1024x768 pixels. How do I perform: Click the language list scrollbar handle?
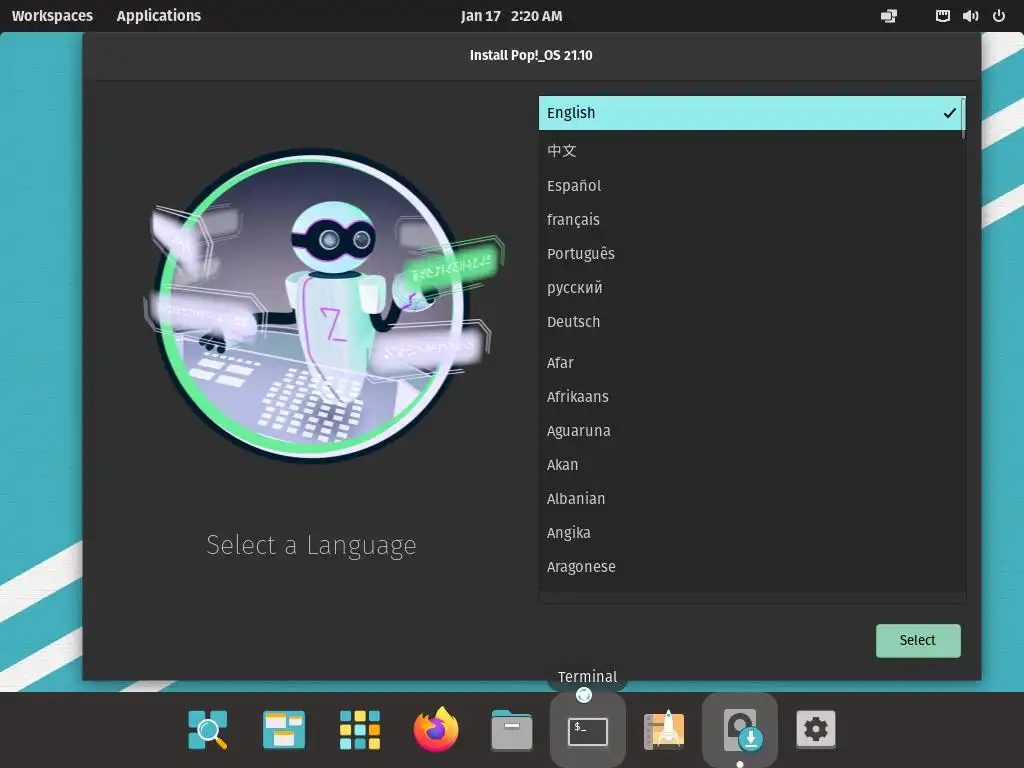click(x=963, y=118)
